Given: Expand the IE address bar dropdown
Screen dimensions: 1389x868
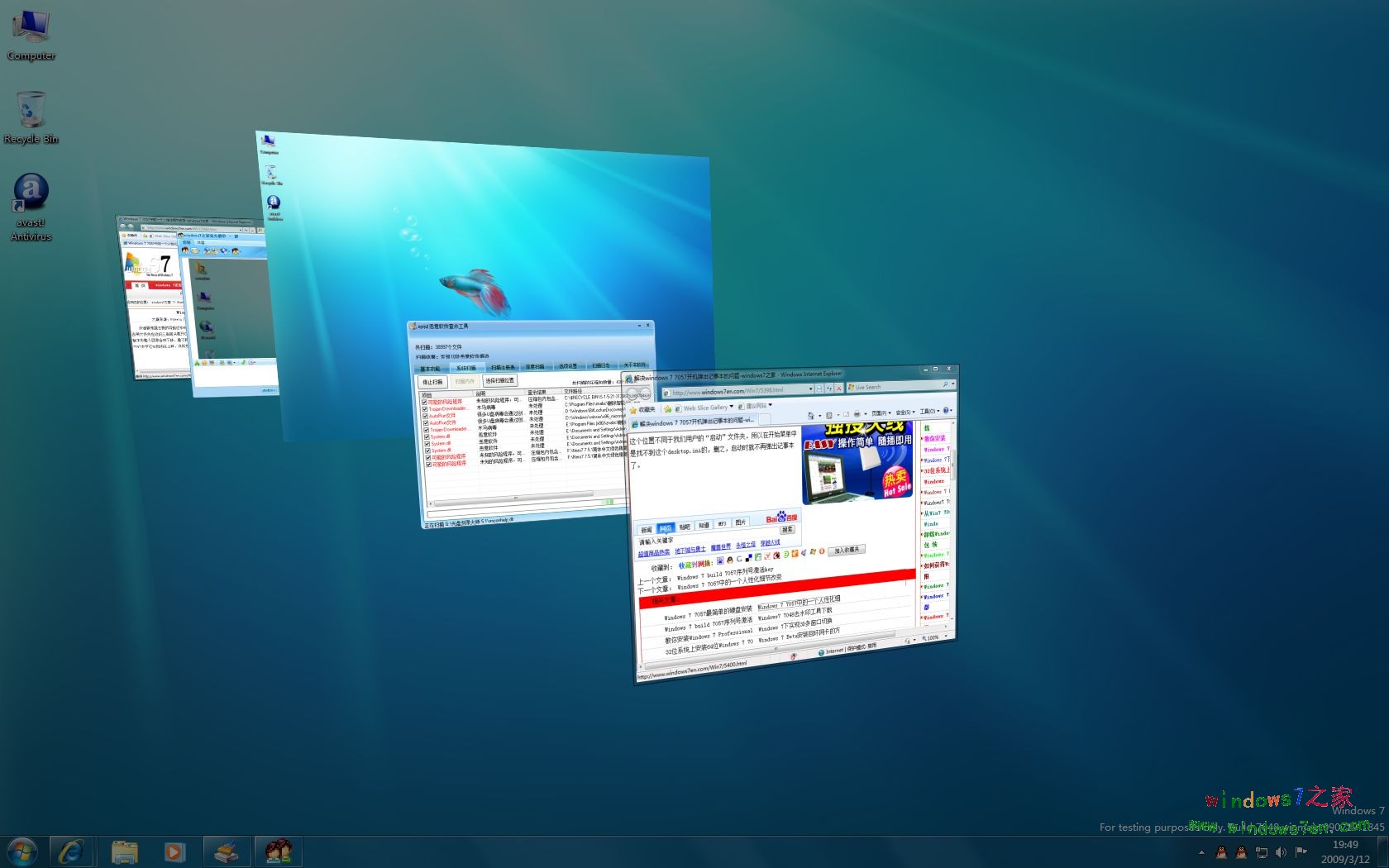Looking at the screenshot, I should pos(810,389).
